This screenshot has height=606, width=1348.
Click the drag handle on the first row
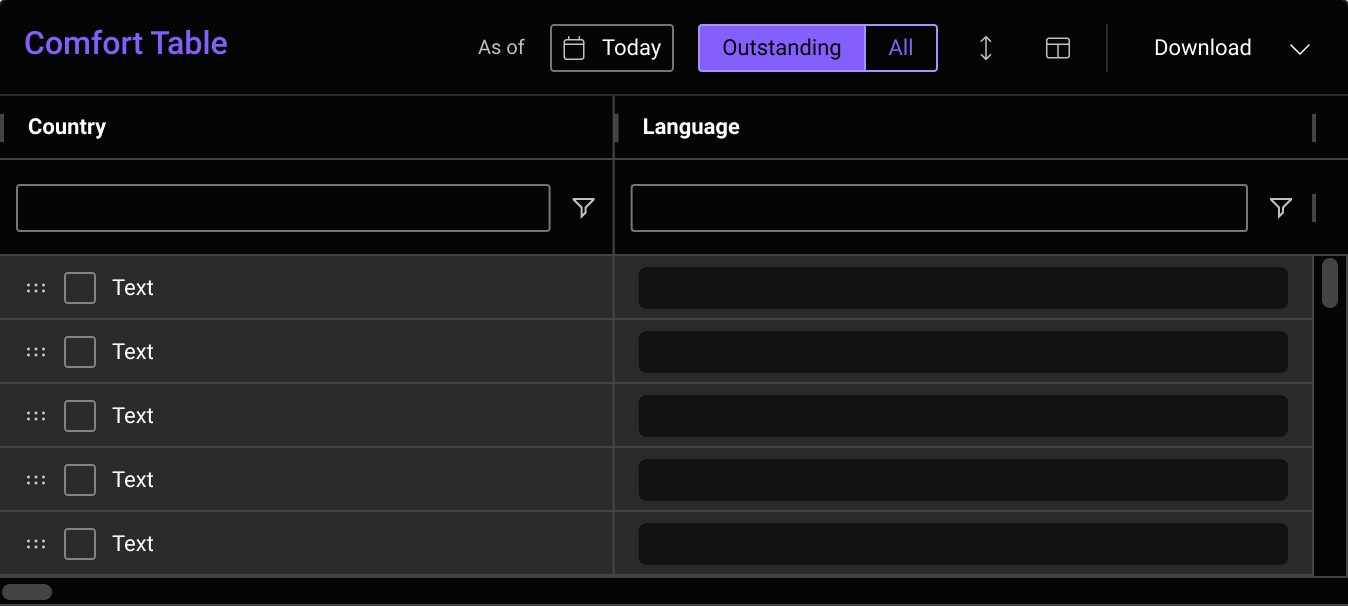tap(36, 288)
